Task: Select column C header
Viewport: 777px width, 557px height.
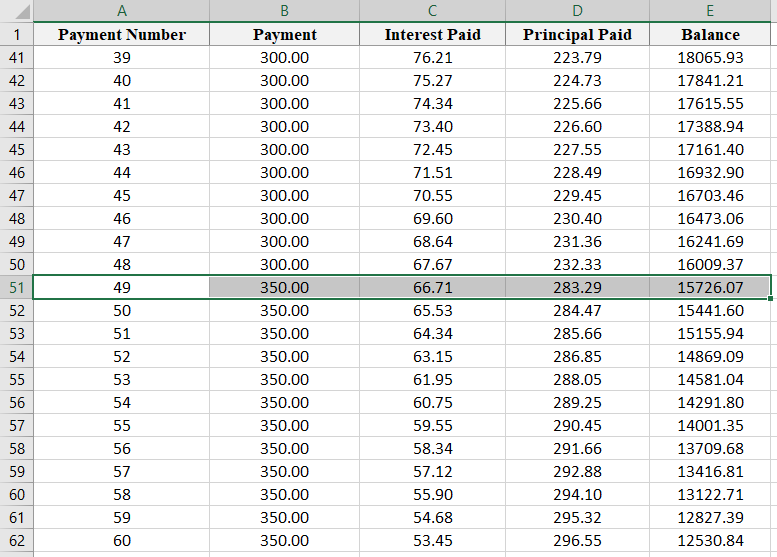Action: pyautogui.click(x=432, y=11)
